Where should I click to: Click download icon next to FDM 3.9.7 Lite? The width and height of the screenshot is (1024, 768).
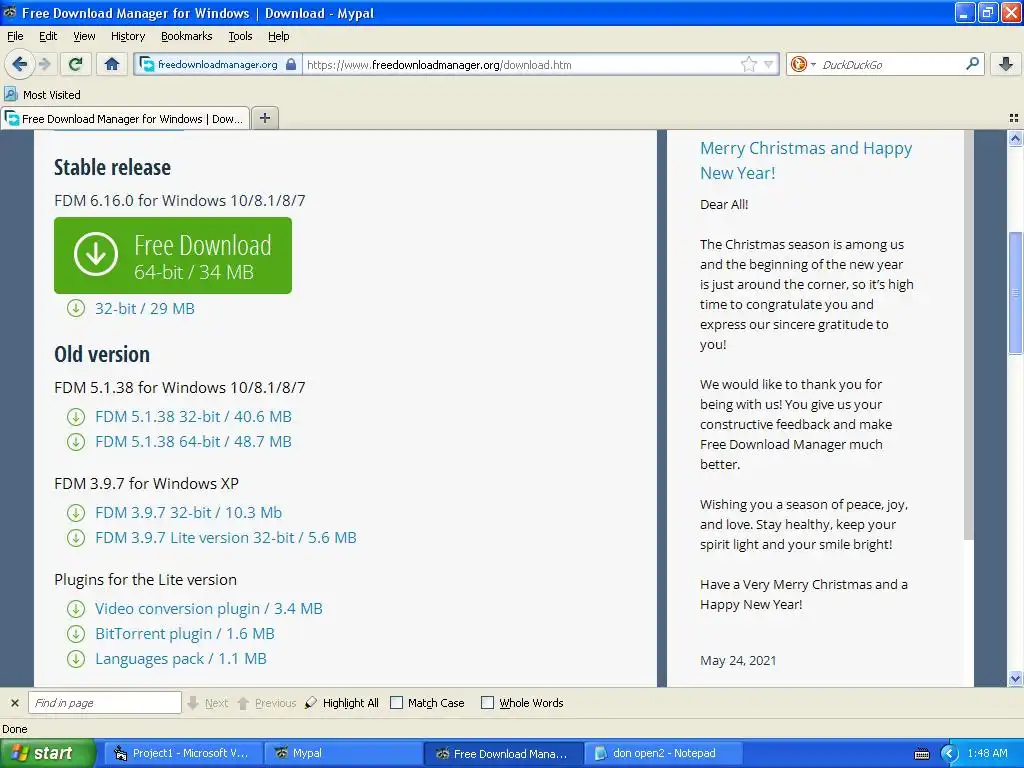pyautogui.click(x=76, y=538)
